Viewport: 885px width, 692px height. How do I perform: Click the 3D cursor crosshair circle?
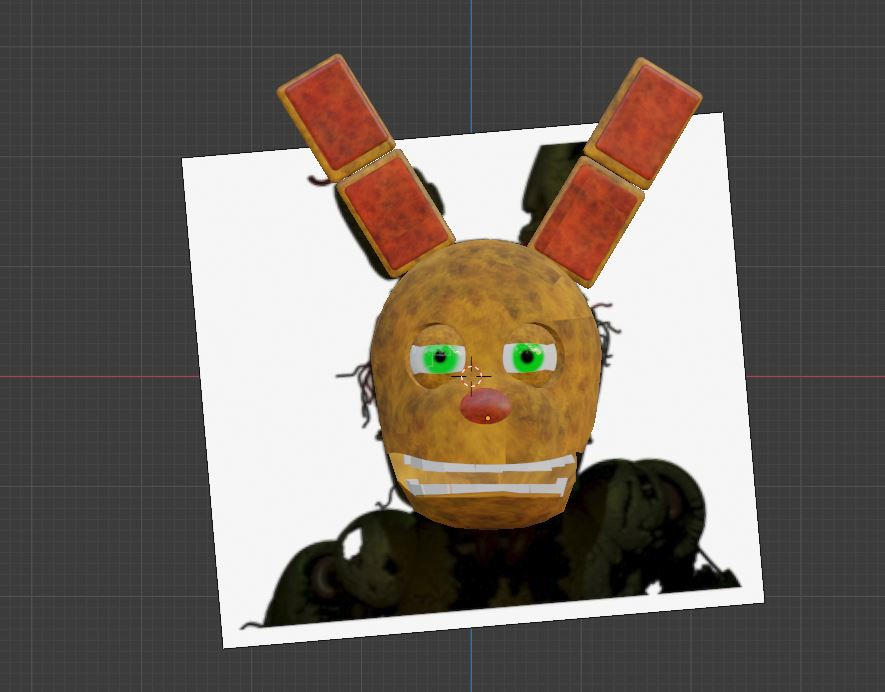[471, 376]
